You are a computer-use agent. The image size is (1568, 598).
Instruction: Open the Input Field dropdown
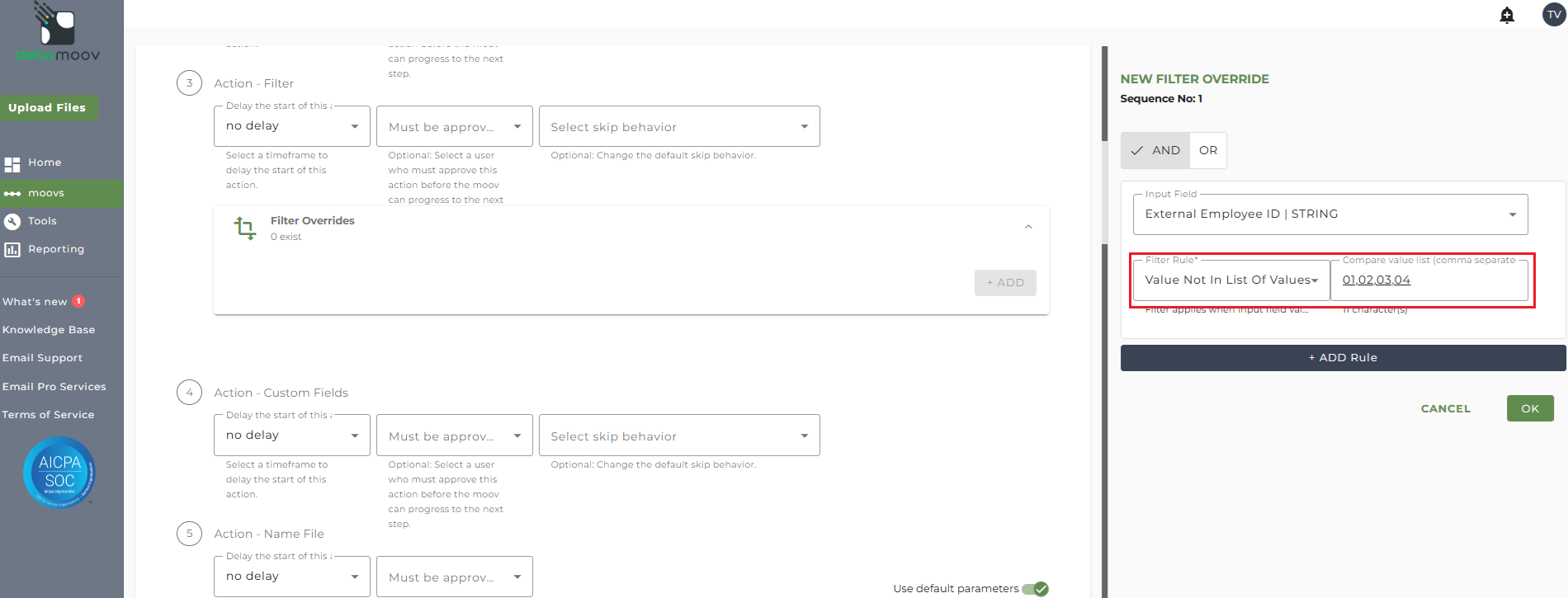tap(1329, 214)
